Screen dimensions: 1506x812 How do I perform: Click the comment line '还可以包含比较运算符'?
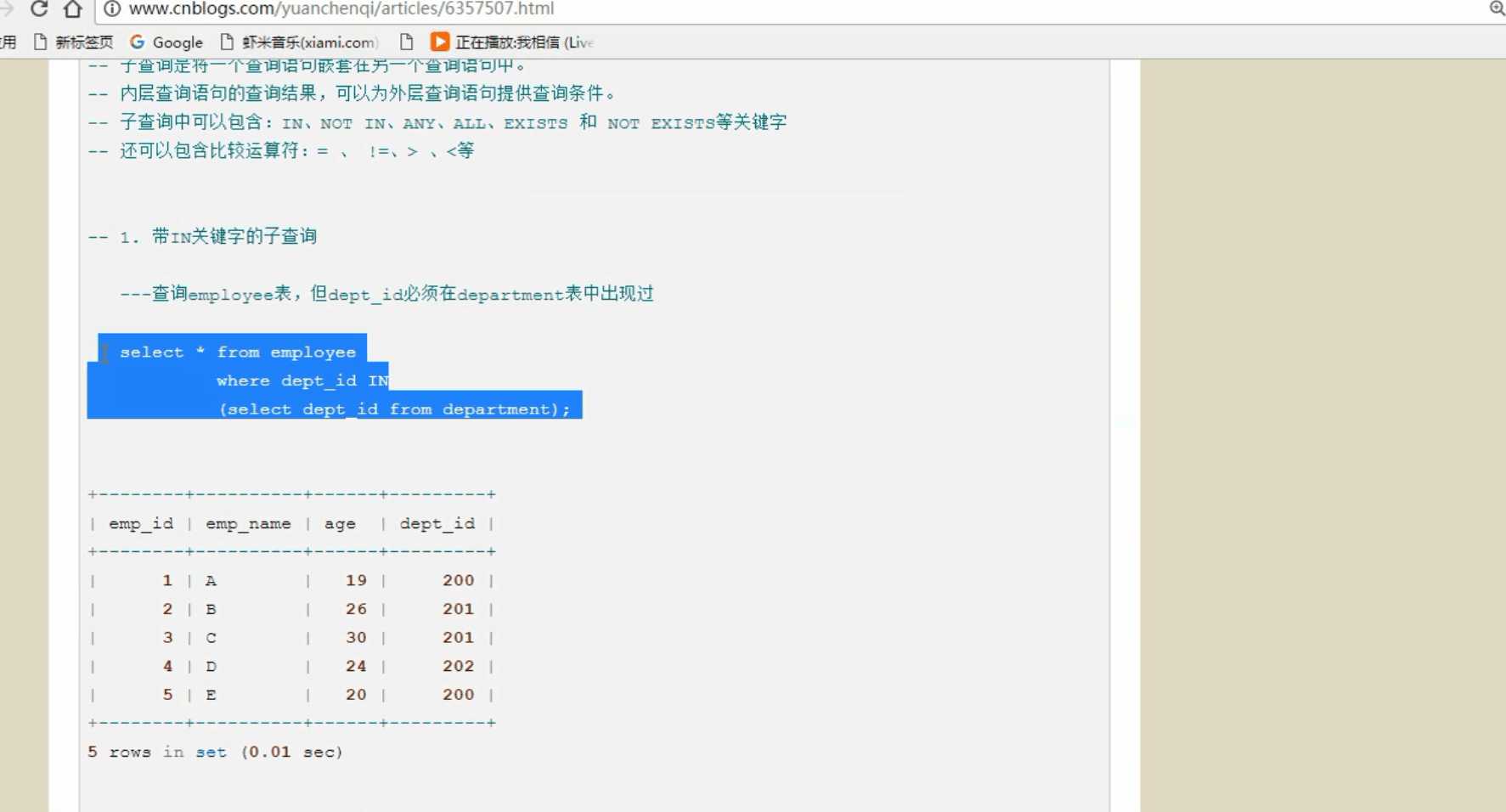click(x=281, y=151)
